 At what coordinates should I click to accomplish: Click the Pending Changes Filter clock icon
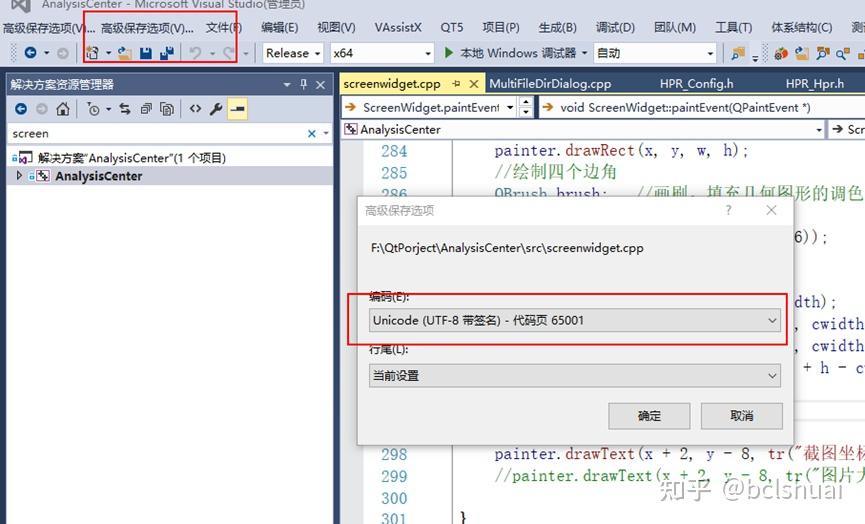coord(93,109)
